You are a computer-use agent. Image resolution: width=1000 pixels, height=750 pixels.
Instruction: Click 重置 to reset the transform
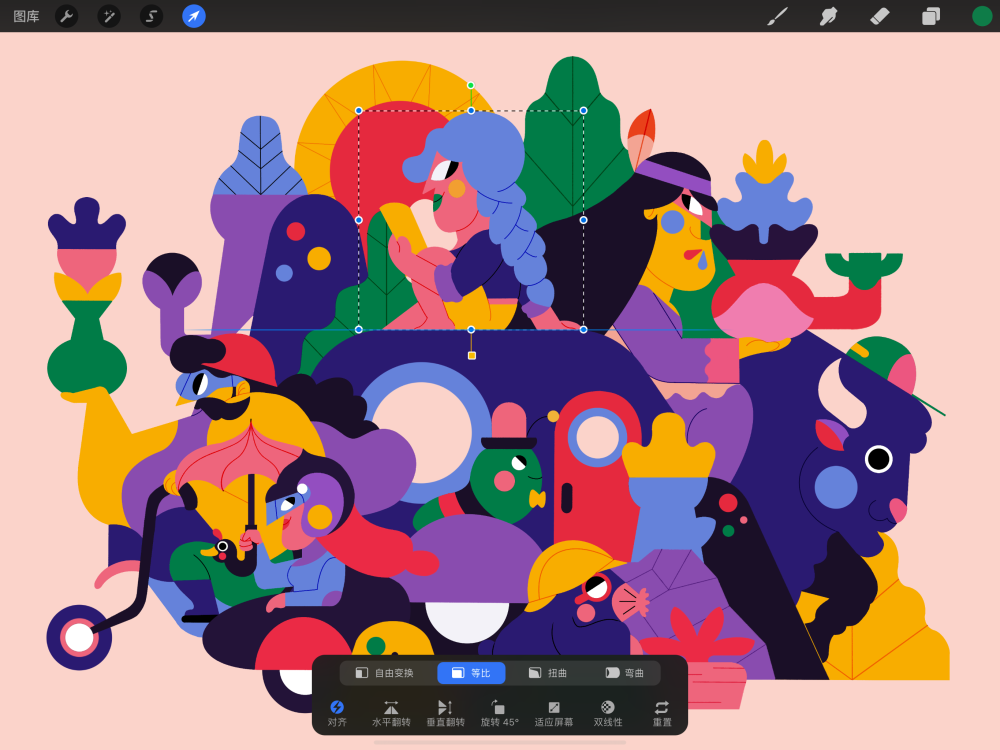tap(662, 713)
